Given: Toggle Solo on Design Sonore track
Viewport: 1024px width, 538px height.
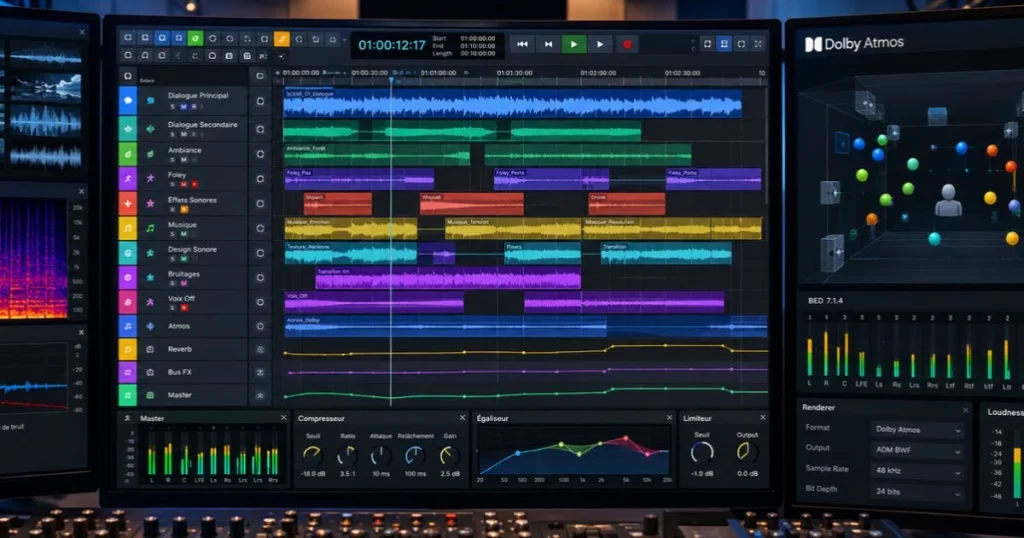Looking at the screenshot, I should pyautogui.click(x=173, y=259).
